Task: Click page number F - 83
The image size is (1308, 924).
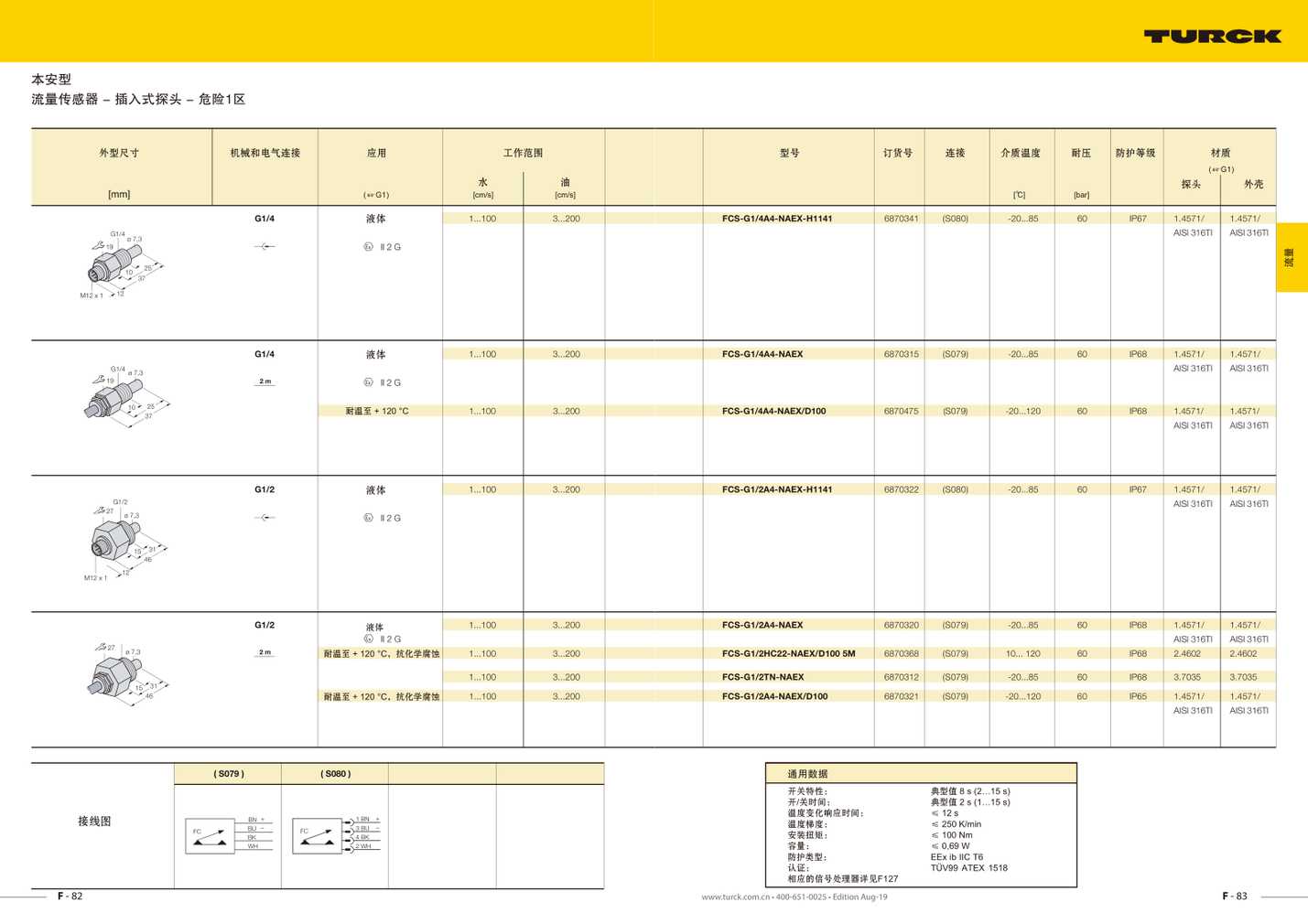Action: coord(1235,896)
